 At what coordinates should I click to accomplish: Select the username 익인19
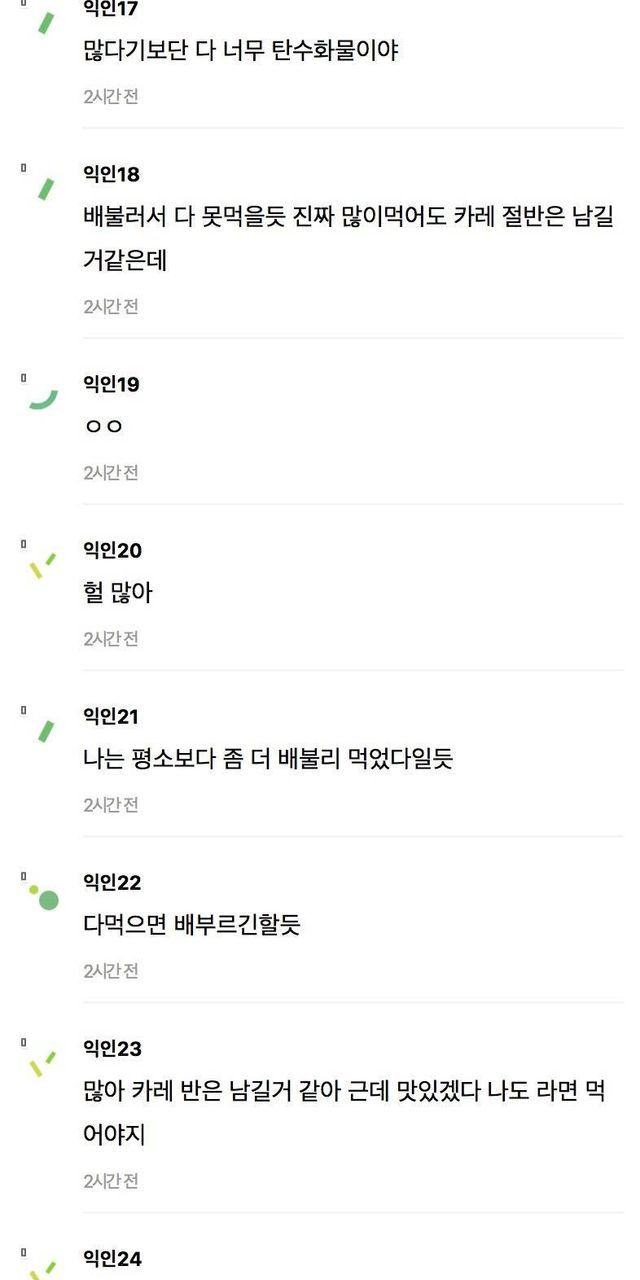(x=111, y=384)
